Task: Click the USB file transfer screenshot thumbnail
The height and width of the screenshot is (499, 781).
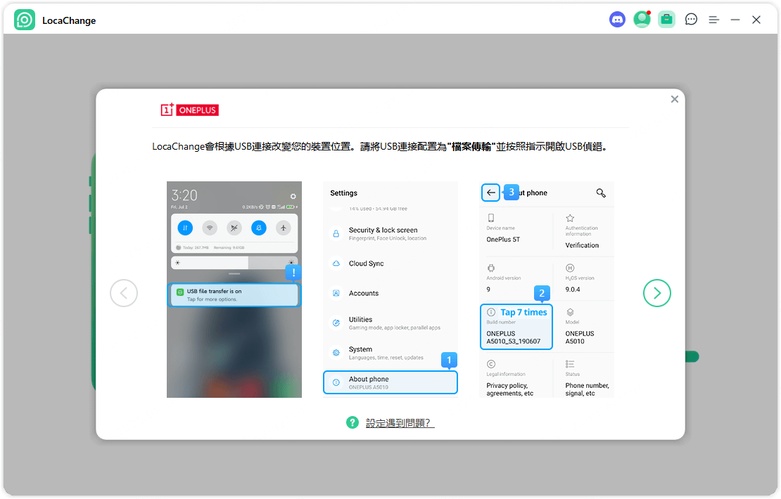Action: click(234, 289)
